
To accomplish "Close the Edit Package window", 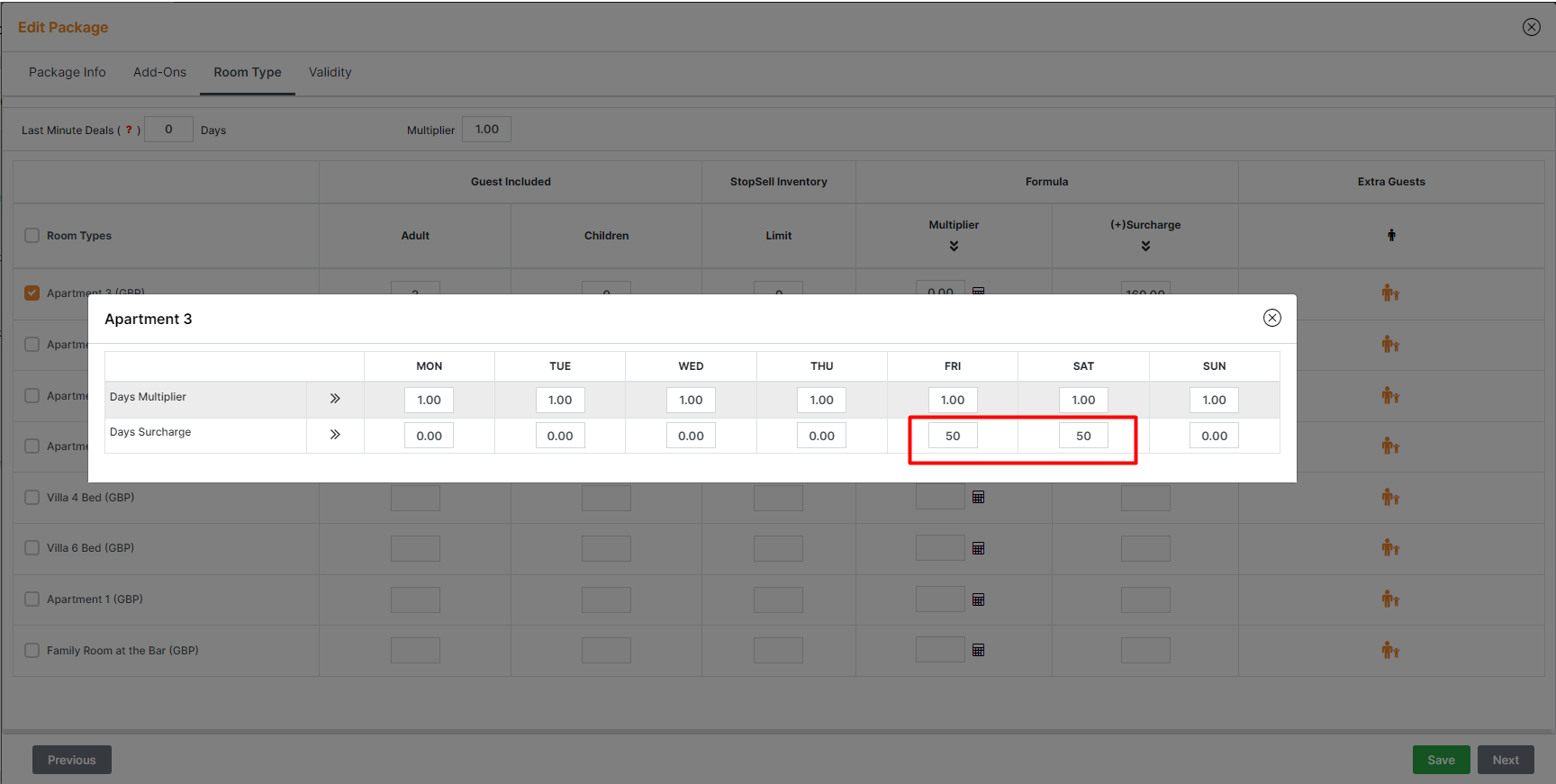I will pyautogui.click(x=1531, y=27).
